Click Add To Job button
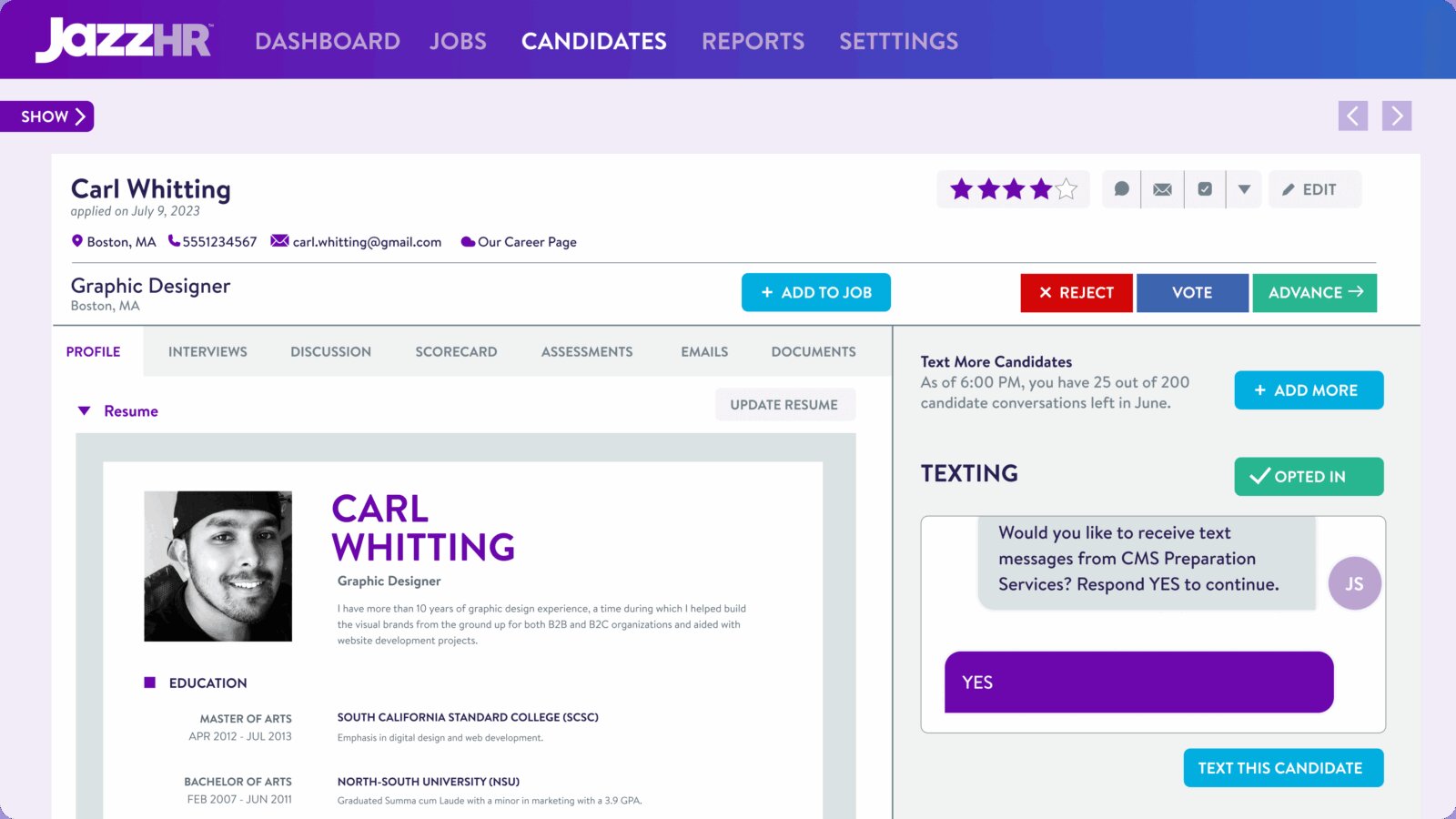 pyautogui.click(x=815, y=293)
